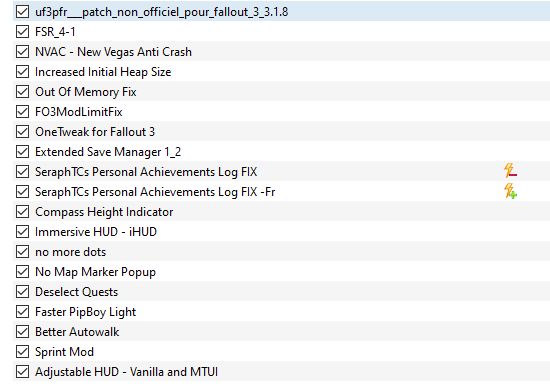
Task: Select the Sprint Mod name
Action: [x=65, y=352]
